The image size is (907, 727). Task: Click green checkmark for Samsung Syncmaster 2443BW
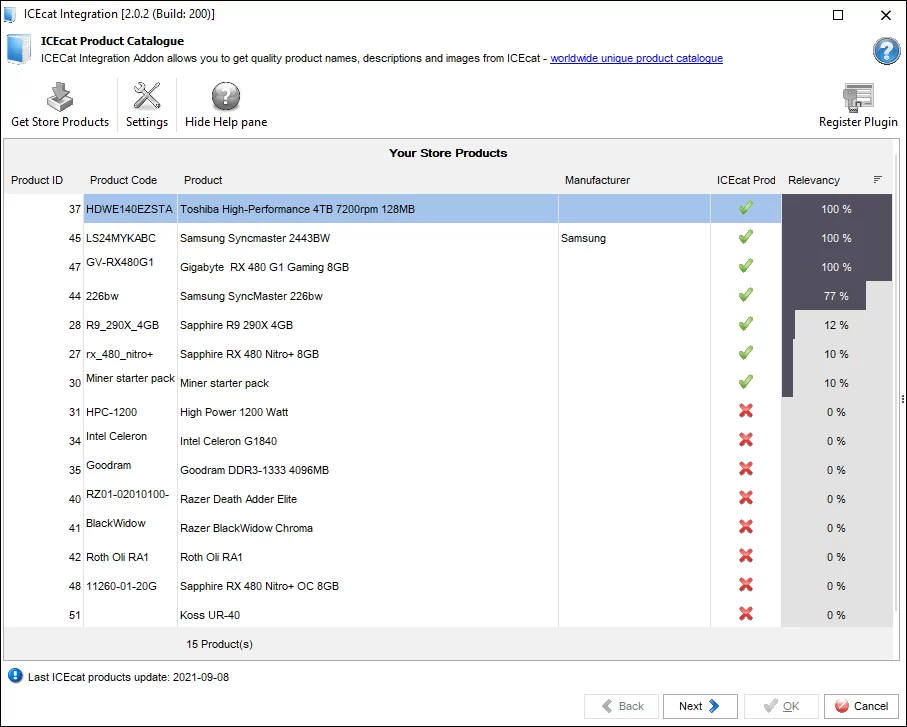pos(745,238)
